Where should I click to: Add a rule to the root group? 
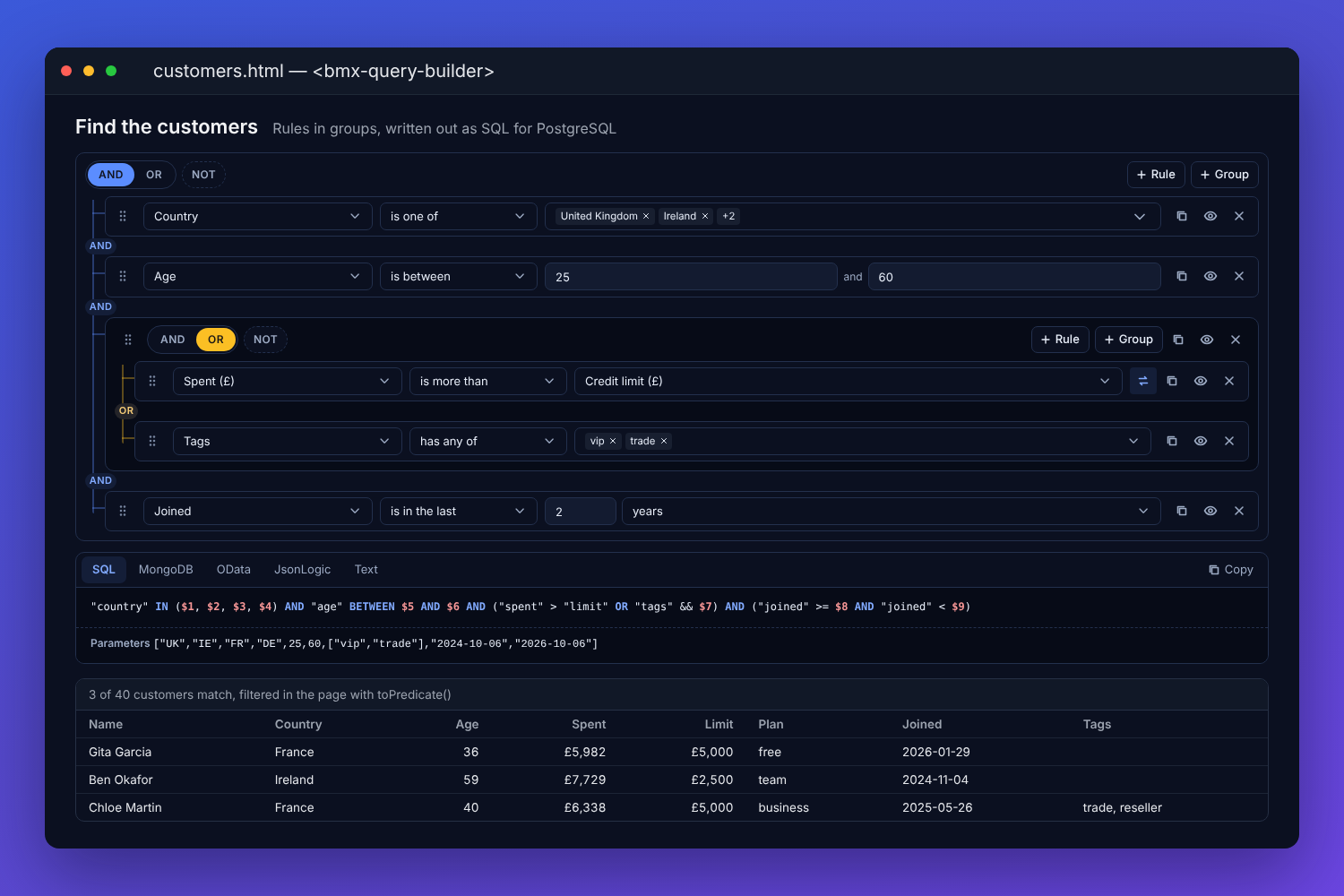[x=1156, y=175]
